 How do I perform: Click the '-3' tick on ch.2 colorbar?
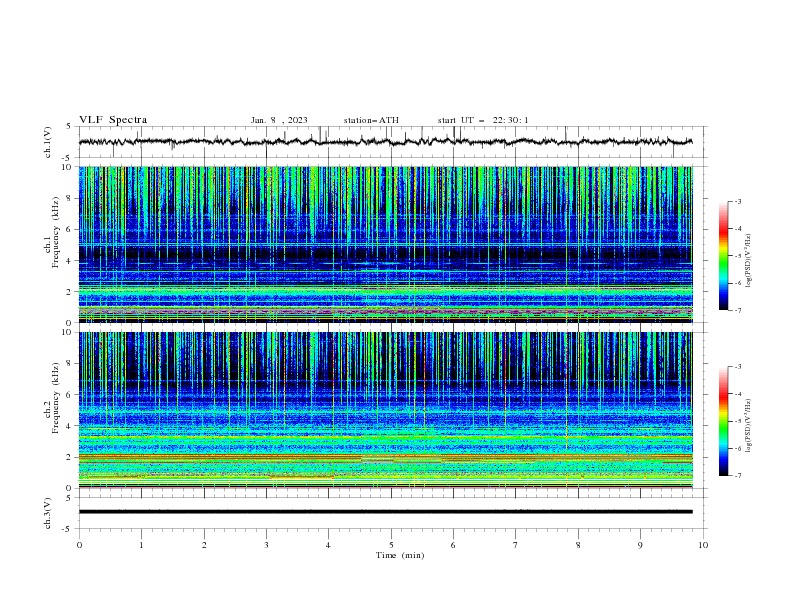[x=738, y=367]
